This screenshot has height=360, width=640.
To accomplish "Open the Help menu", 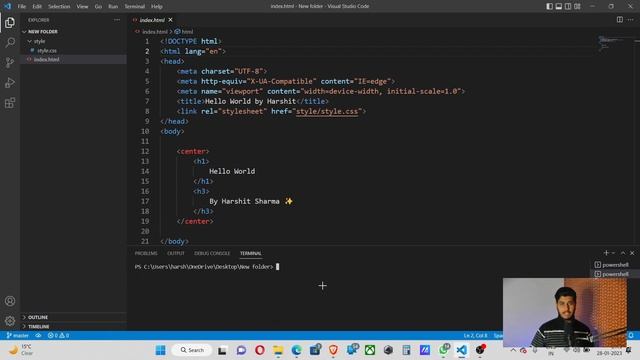I will tap(157, 6).
